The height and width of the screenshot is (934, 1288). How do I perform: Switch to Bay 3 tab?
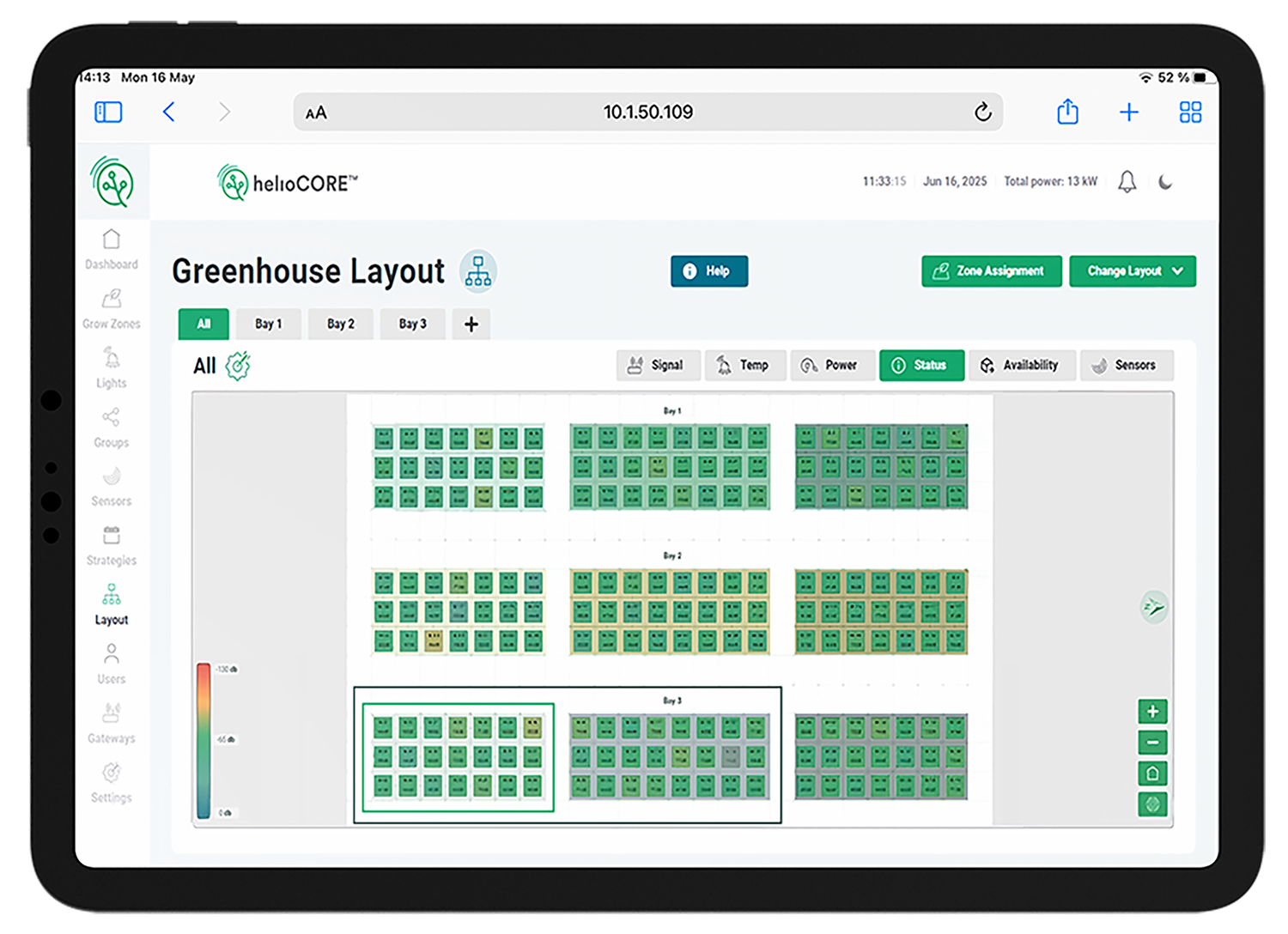413,324
